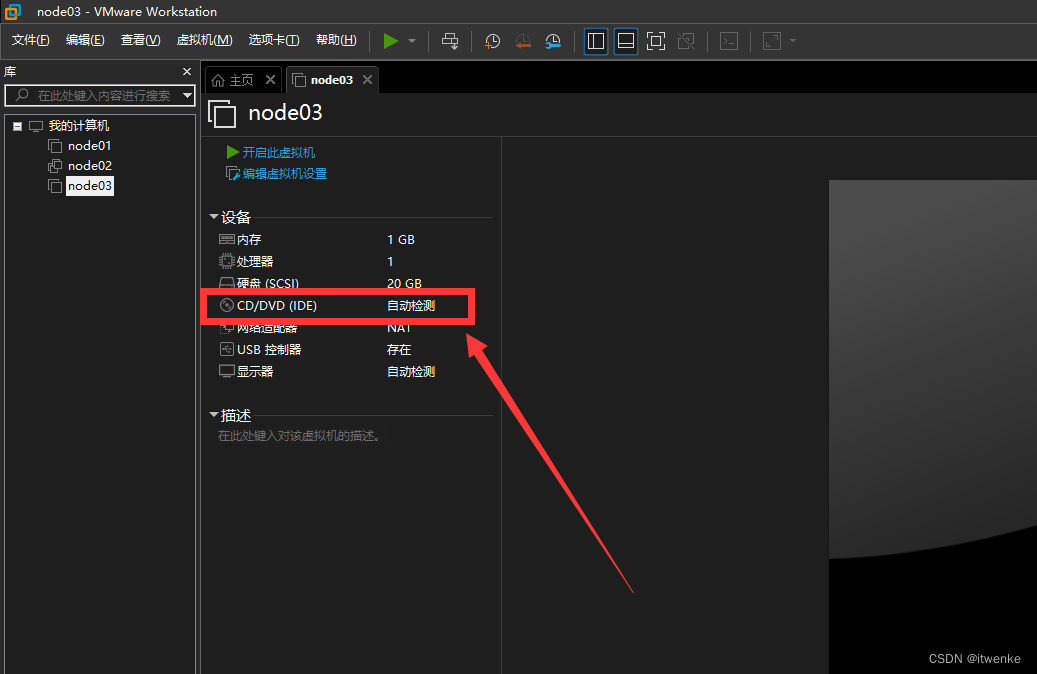Viewport: 1037px width, 674px height.
Task: Click the node03 VM icon in header
Action: pos(222,114)
